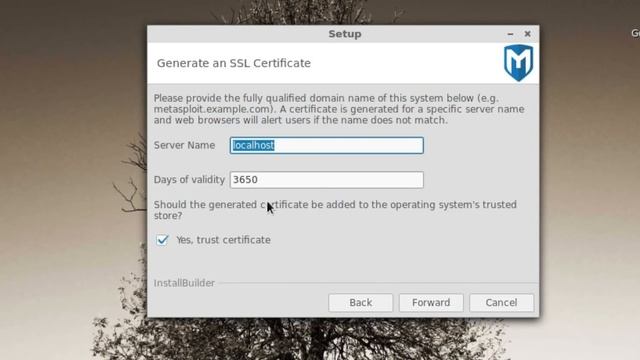Cancel the Metasploit setup
Viewport: 640px width, 360px height.
pyautogui.click(x=501, y=302)
